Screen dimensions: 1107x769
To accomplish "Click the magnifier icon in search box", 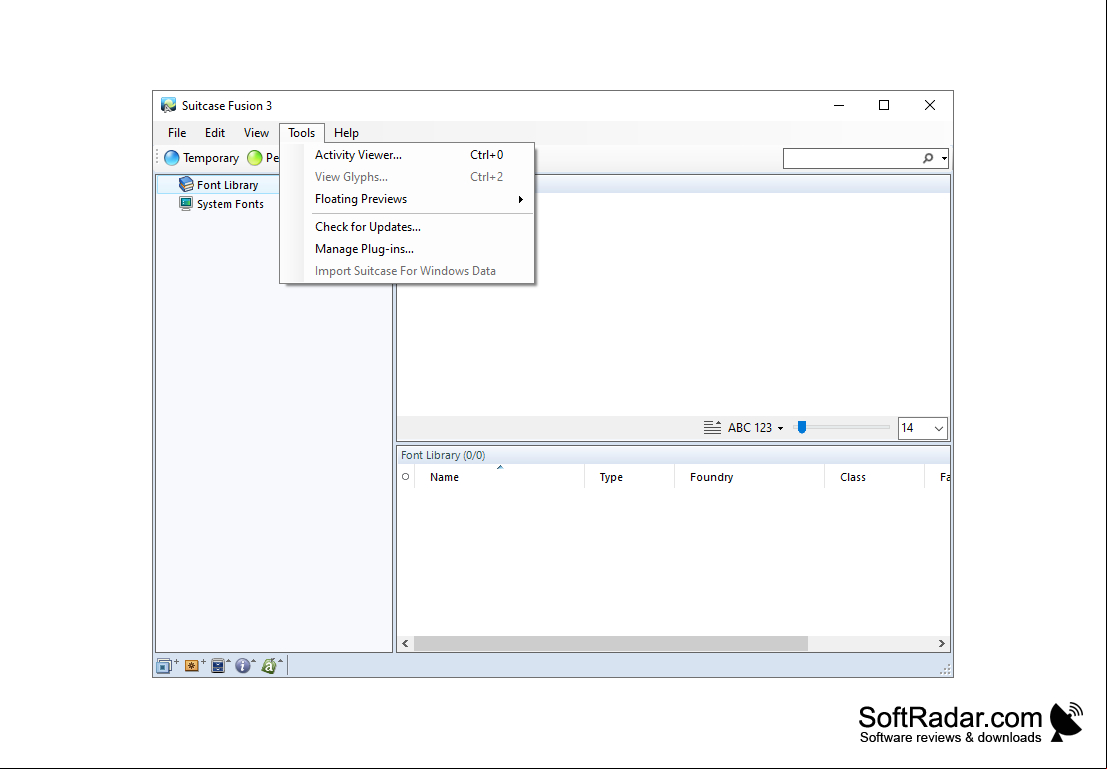I will 928,158.
